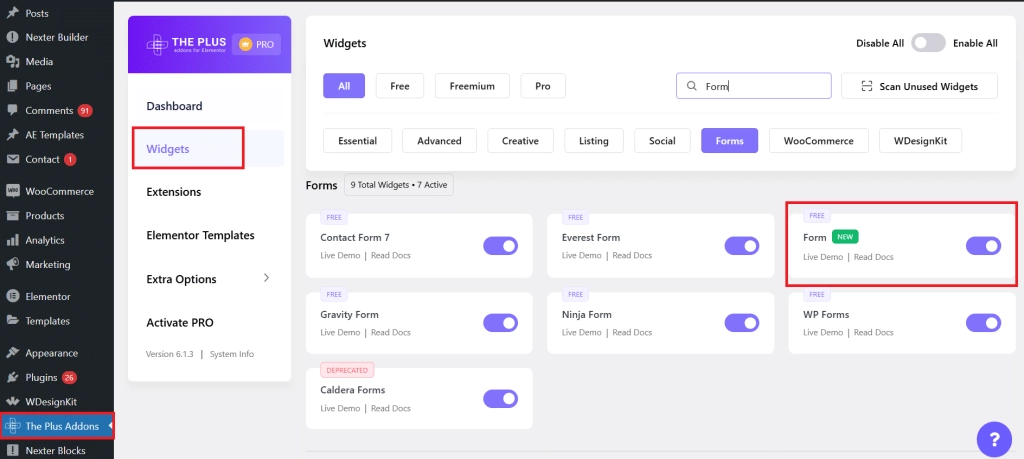Filter by WooCommerce category

tap(819, 140)
